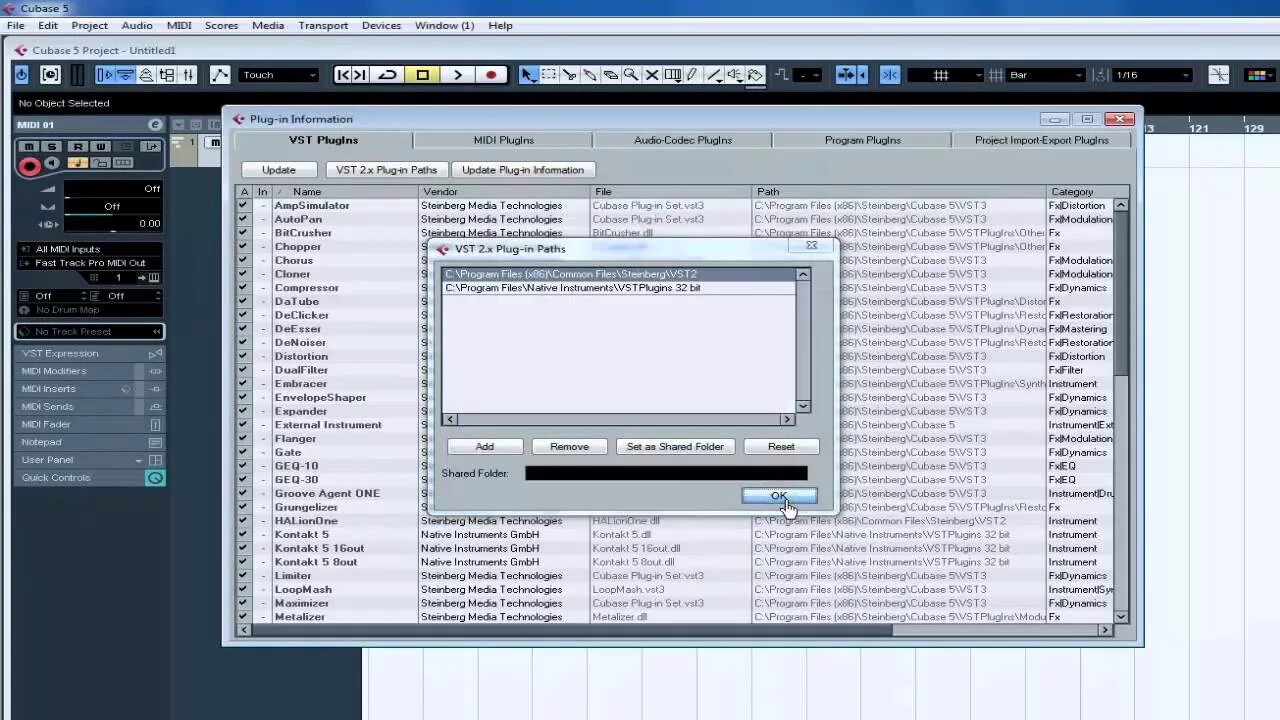
Task: Open the Edit instrument 'e' button
Action: click(x=155, y=125)
